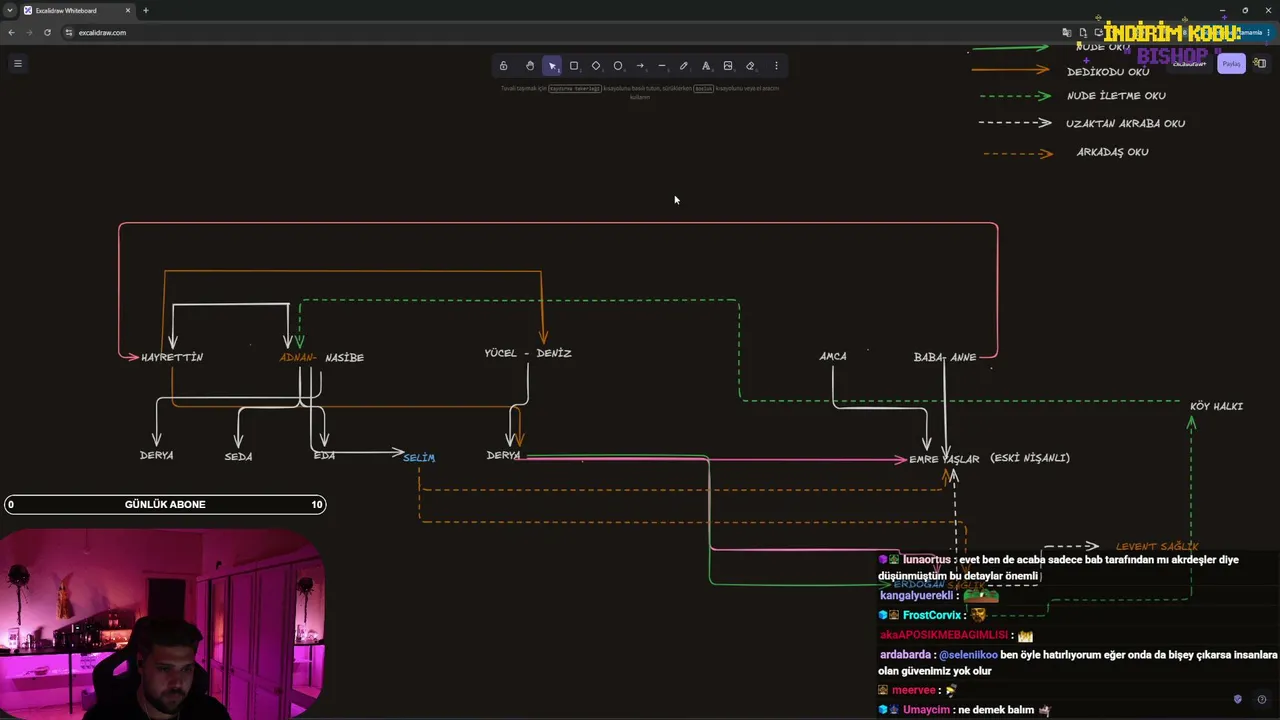Image resolution: width=1280 pixels, height=720 pixels.
Task: Choose the Arrow drawing tool
Action: pyautogui.click(x=640, y=66)
